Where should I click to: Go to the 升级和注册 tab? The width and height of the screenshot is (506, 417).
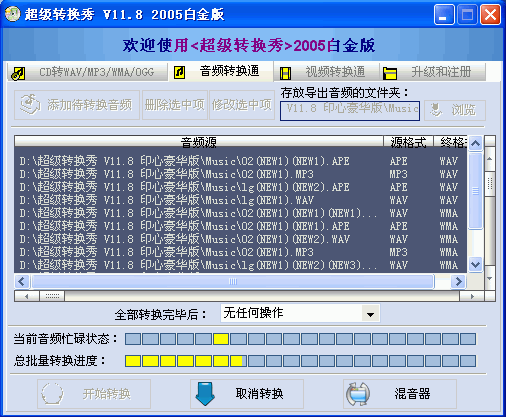(x=432, y=72)
